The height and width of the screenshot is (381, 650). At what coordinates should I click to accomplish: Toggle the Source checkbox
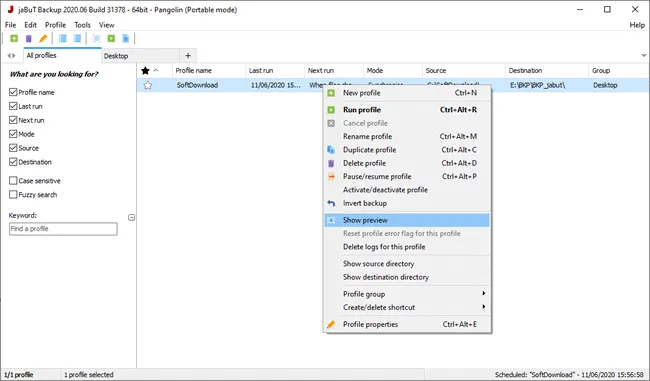coord(13,148)
